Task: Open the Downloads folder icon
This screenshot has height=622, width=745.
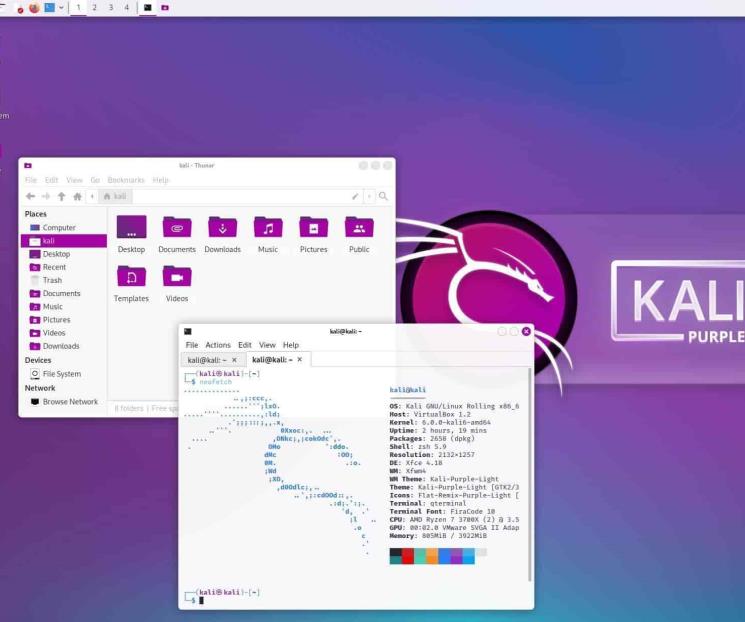Action: click(x=222, y=228)
